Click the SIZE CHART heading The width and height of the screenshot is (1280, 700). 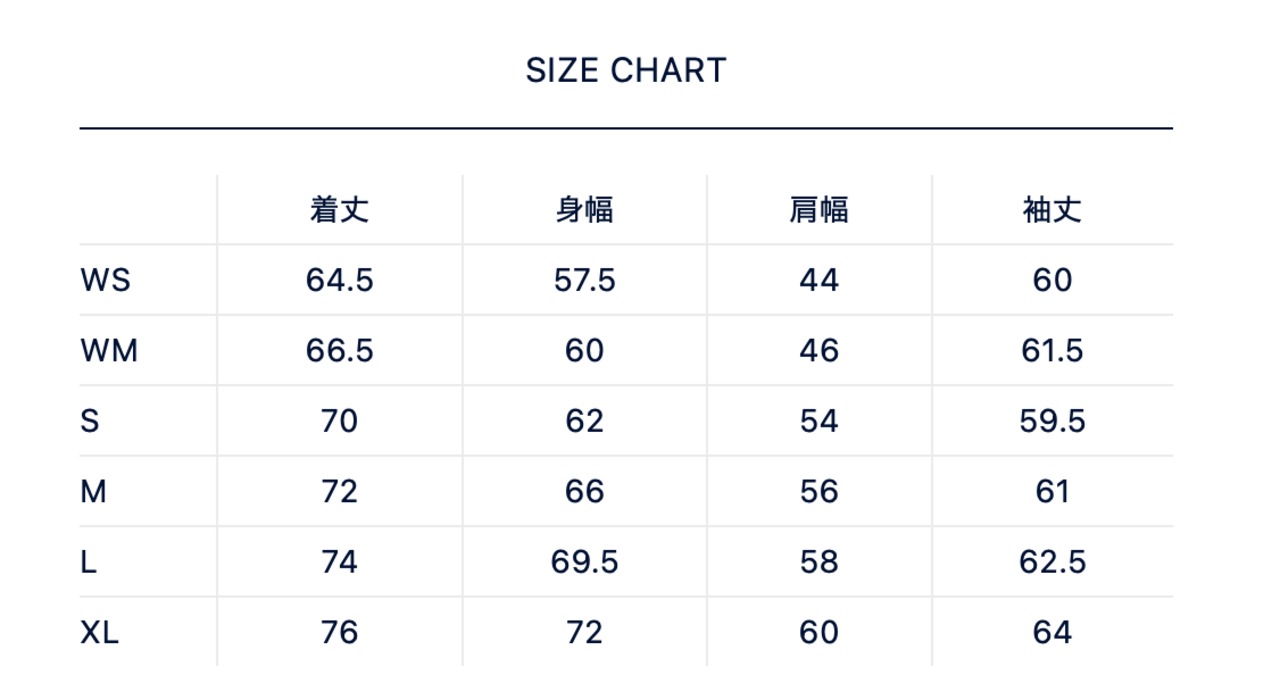[x=626, y=71]
